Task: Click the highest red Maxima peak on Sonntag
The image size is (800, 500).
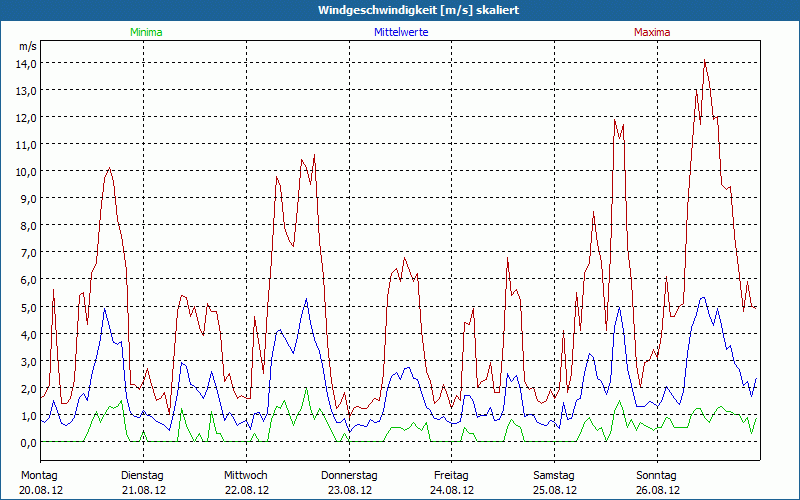Action: click(x=705, y=61)
